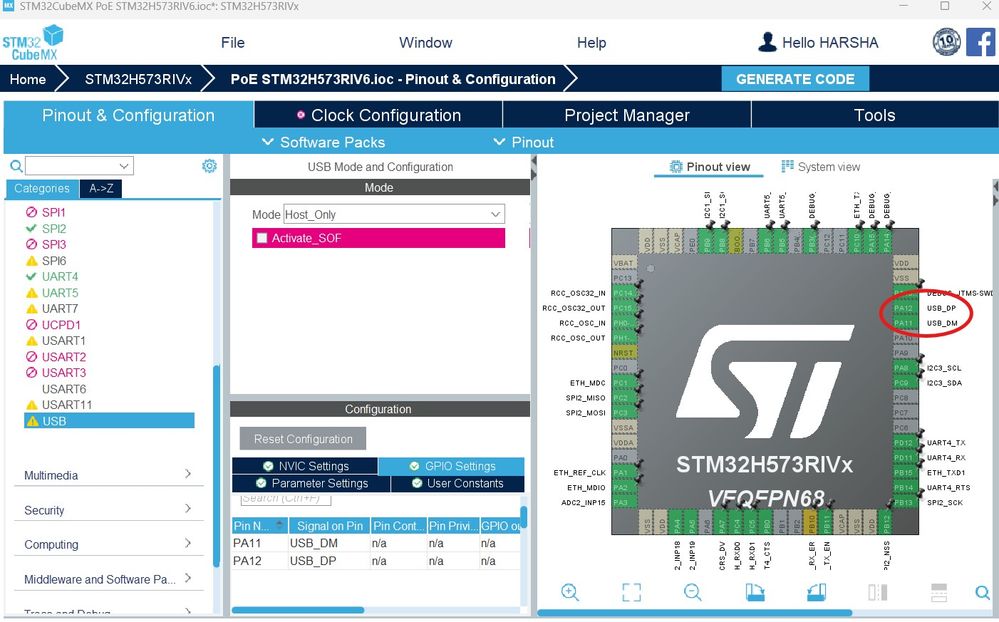Click the user profile silhouette icon
Screen dimensions: 999x622
pos(767,42)
